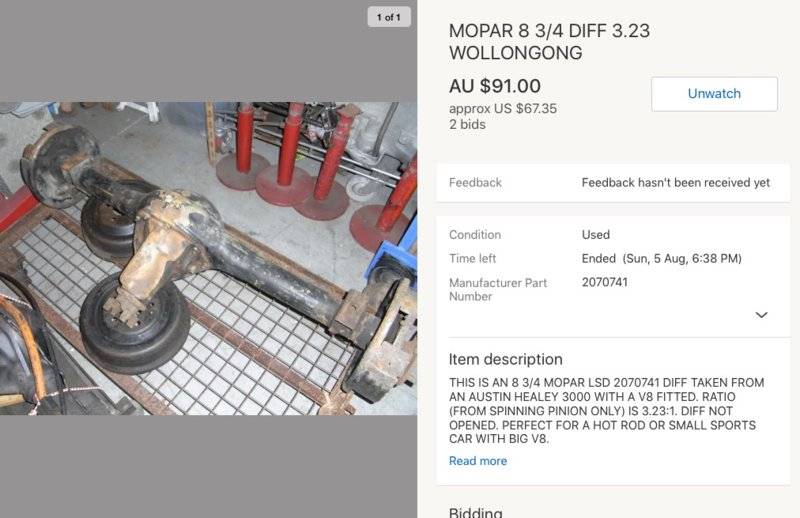The height and width of the screenshot is (518, 800).
Task: Click the Manufacturer Part Number label
Action: point(497,289)
